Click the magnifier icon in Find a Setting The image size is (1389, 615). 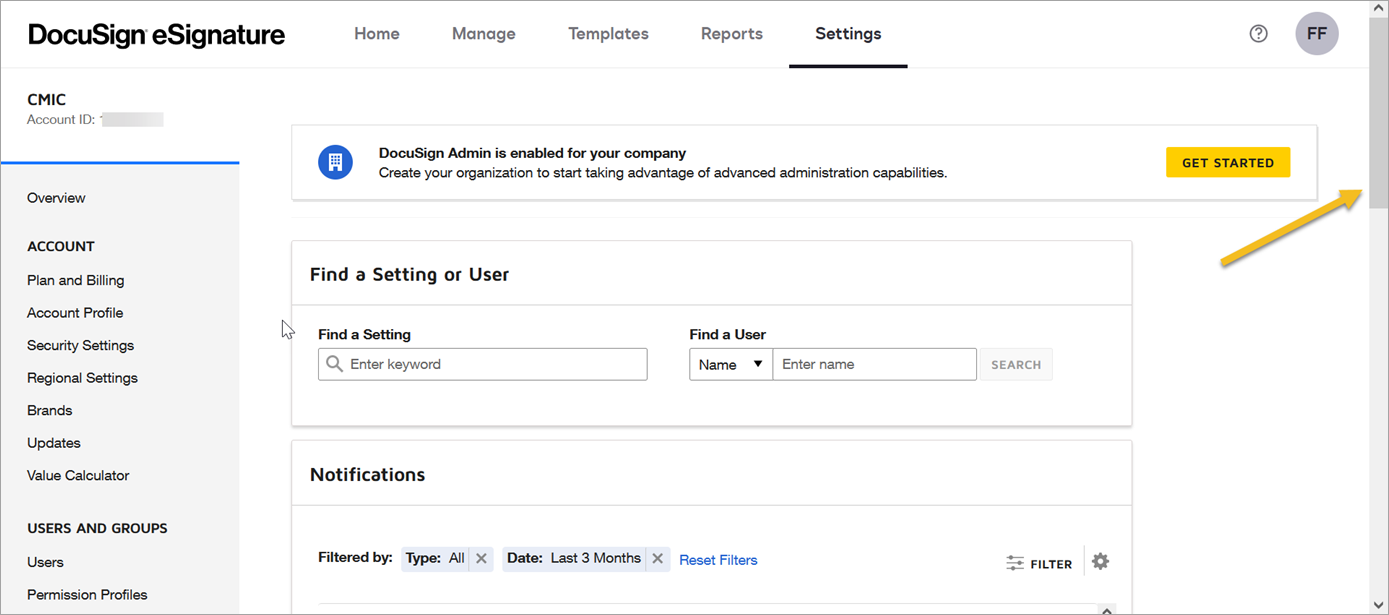334,364
